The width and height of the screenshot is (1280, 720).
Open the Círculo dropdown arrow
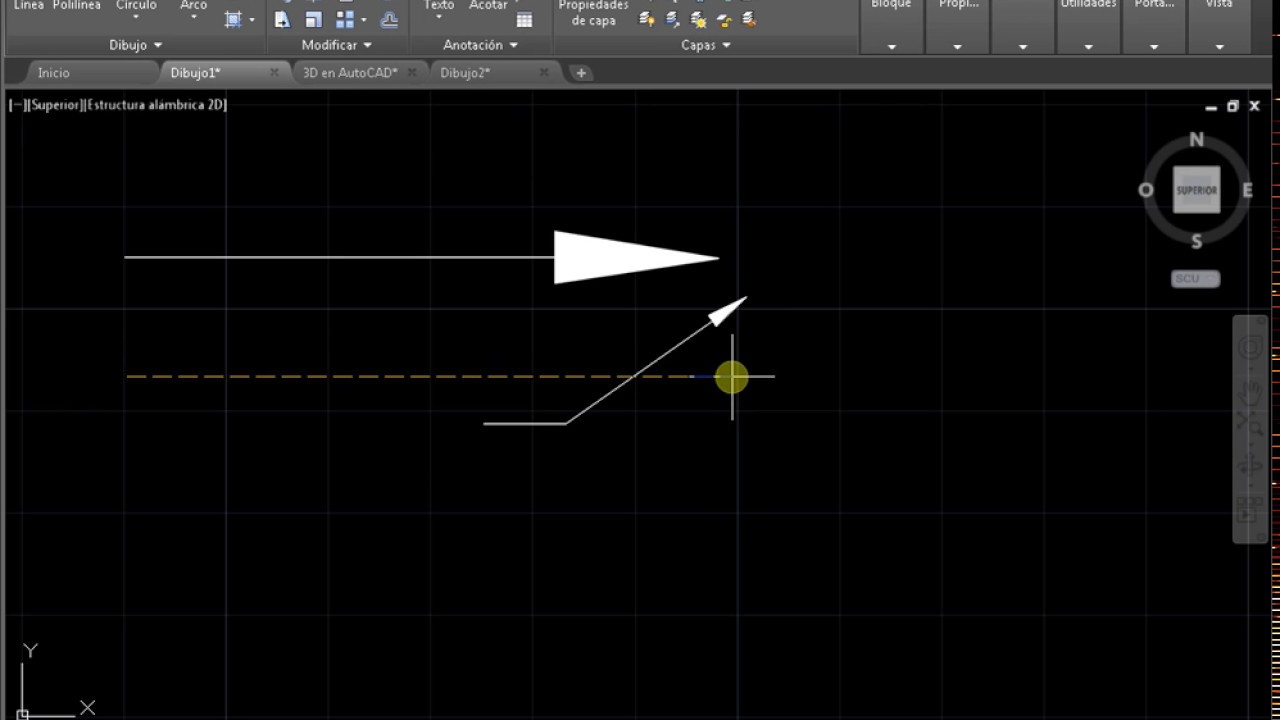click(x=136, y=18)
